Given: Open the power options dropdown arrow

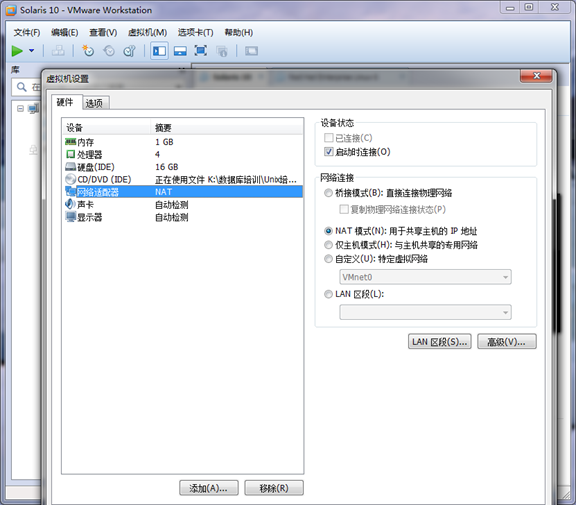Looking at the screenshot, I should click(x=32, y=51).
